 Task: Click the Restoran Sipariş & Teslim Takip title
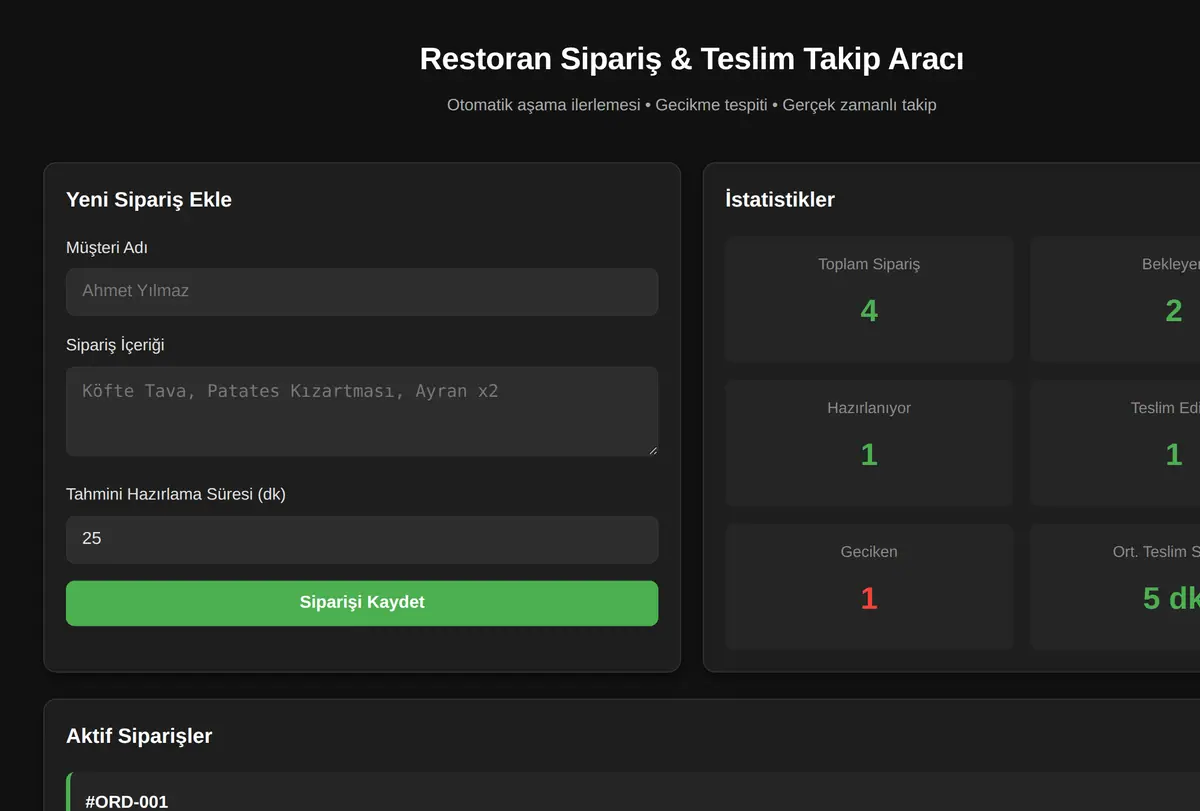click(692, 59)
